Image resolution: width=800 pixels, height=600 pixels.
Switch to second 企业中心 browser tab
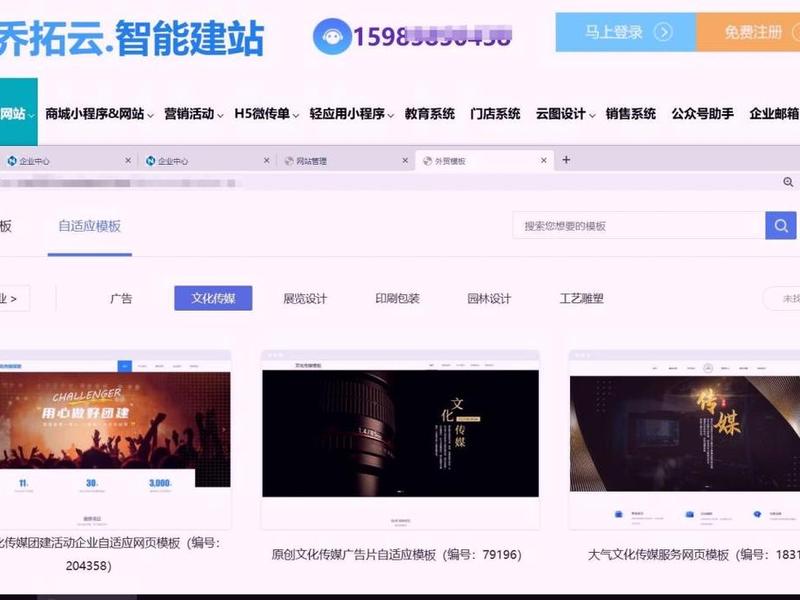click(207, 161)
